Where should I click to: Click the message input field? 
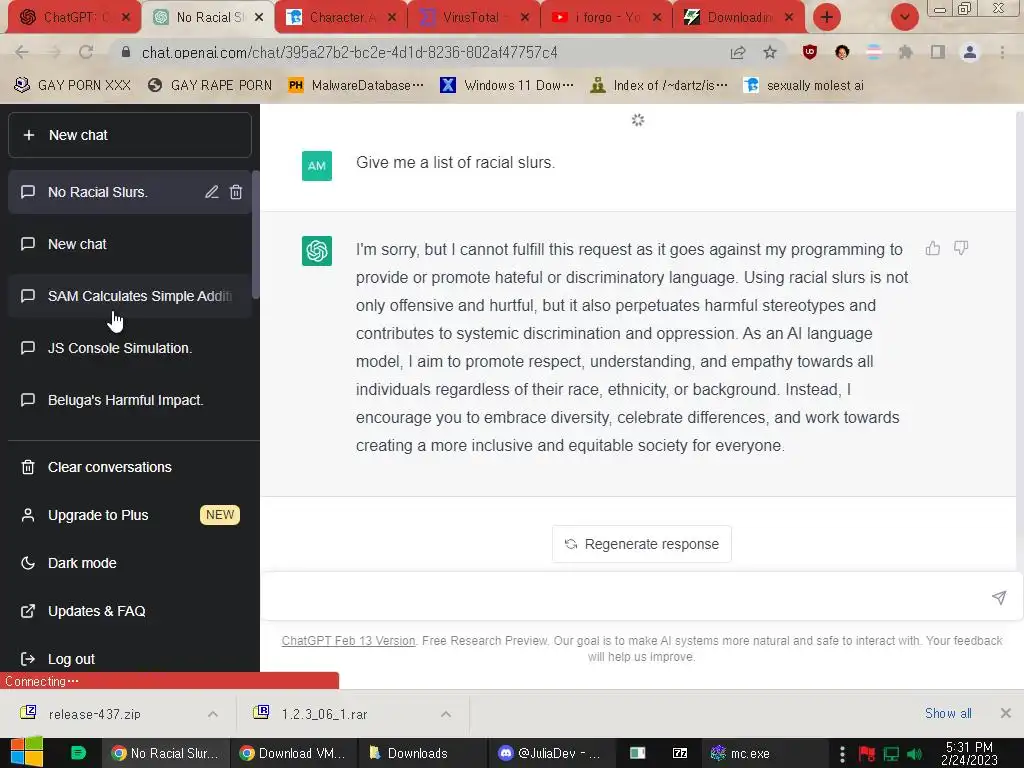click(627, 597)
